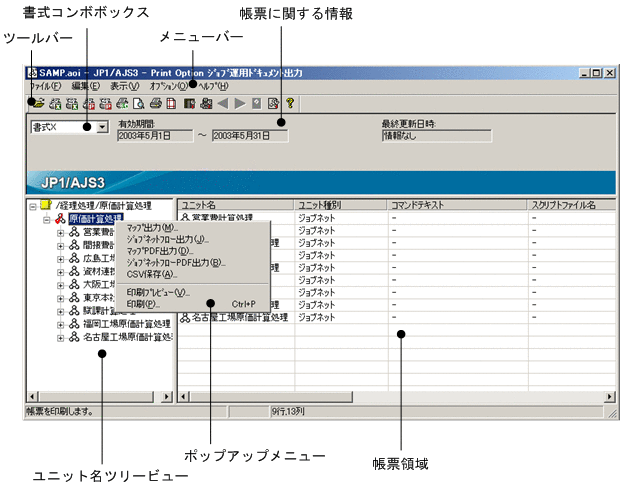
Task: Expand the 名古屋工場 tree node
Action: click(x=60, y=338)
